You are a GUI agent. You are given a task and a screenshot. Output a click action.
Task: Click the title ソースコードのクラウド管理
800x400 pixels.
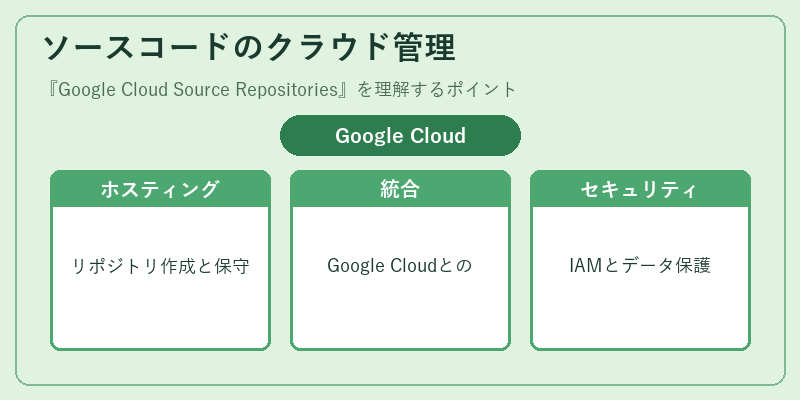248,48
